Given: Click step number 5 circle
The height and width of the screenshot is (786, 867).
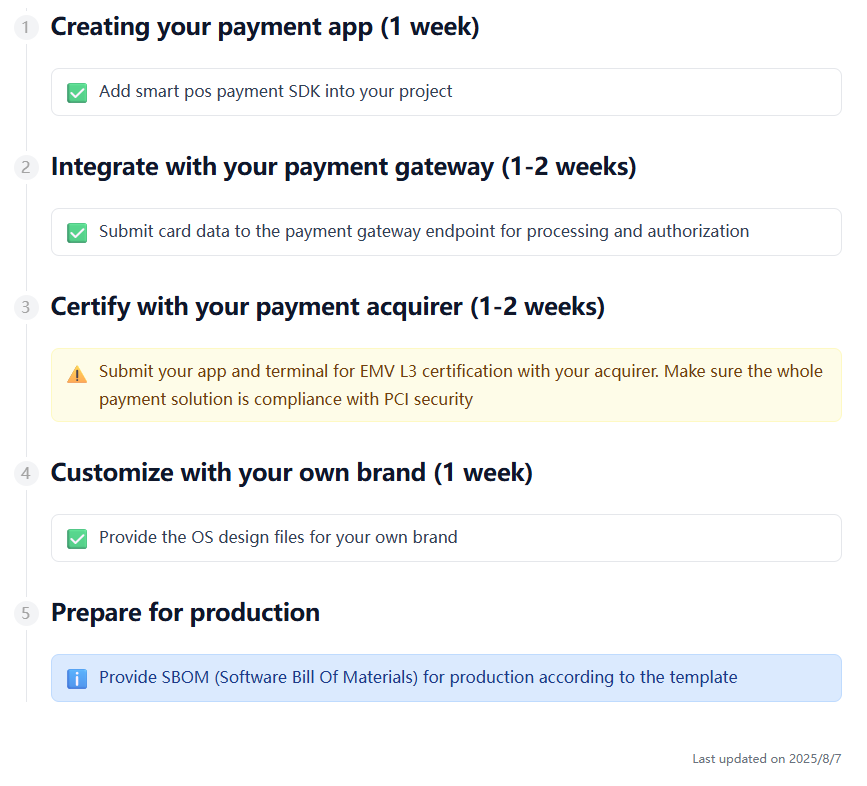Looking at the screenshot, I should (x=26, y=614).
